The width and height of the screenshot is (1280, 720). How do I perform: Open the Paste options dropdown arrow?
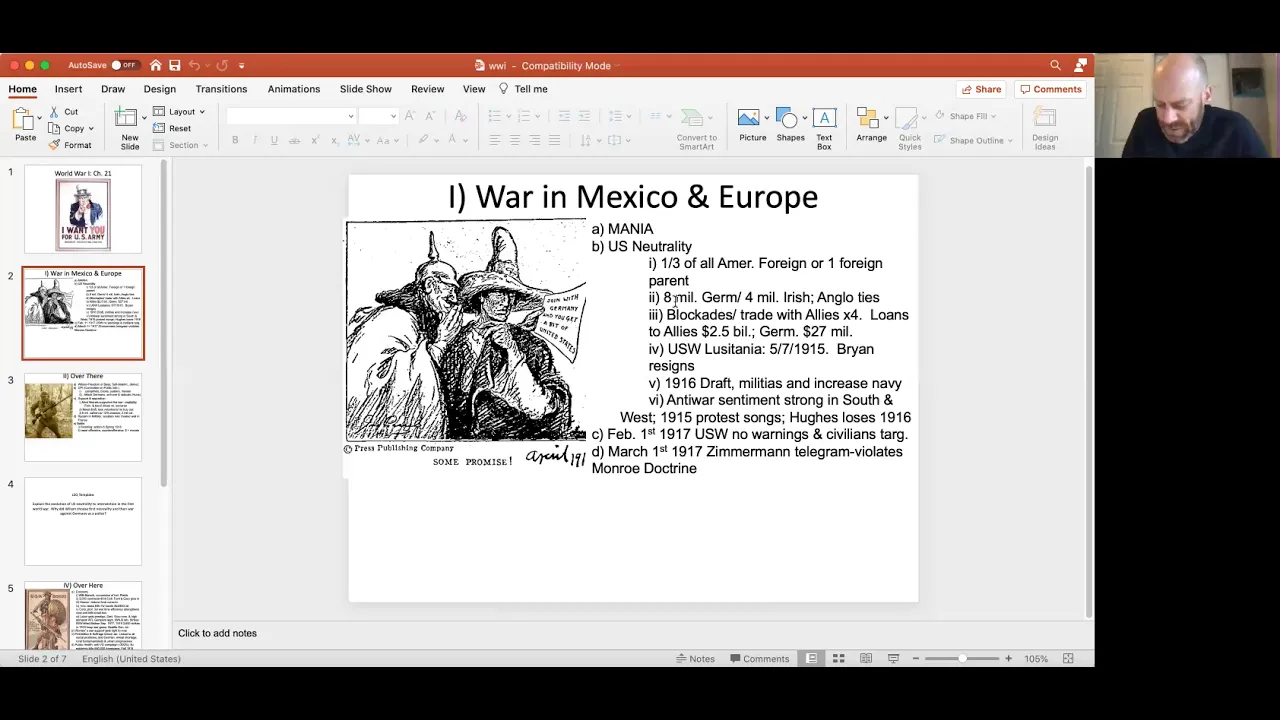[x=39, y=119]
